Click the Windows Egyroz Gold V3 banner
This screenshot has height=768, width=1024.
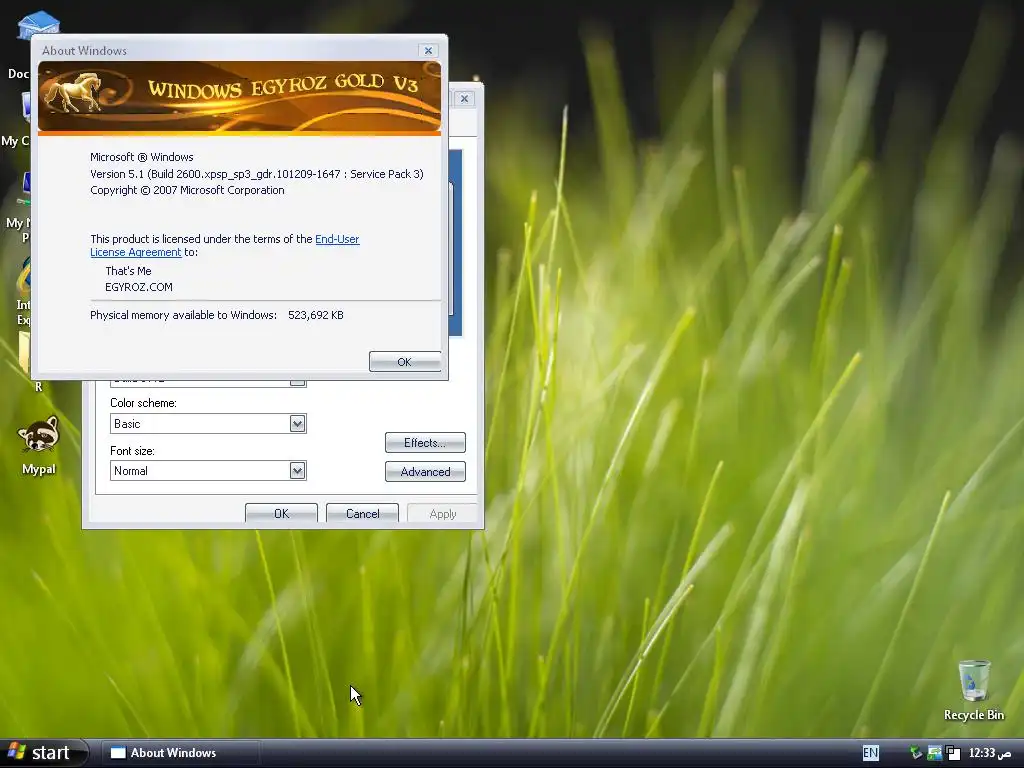[x=239, y=97]
